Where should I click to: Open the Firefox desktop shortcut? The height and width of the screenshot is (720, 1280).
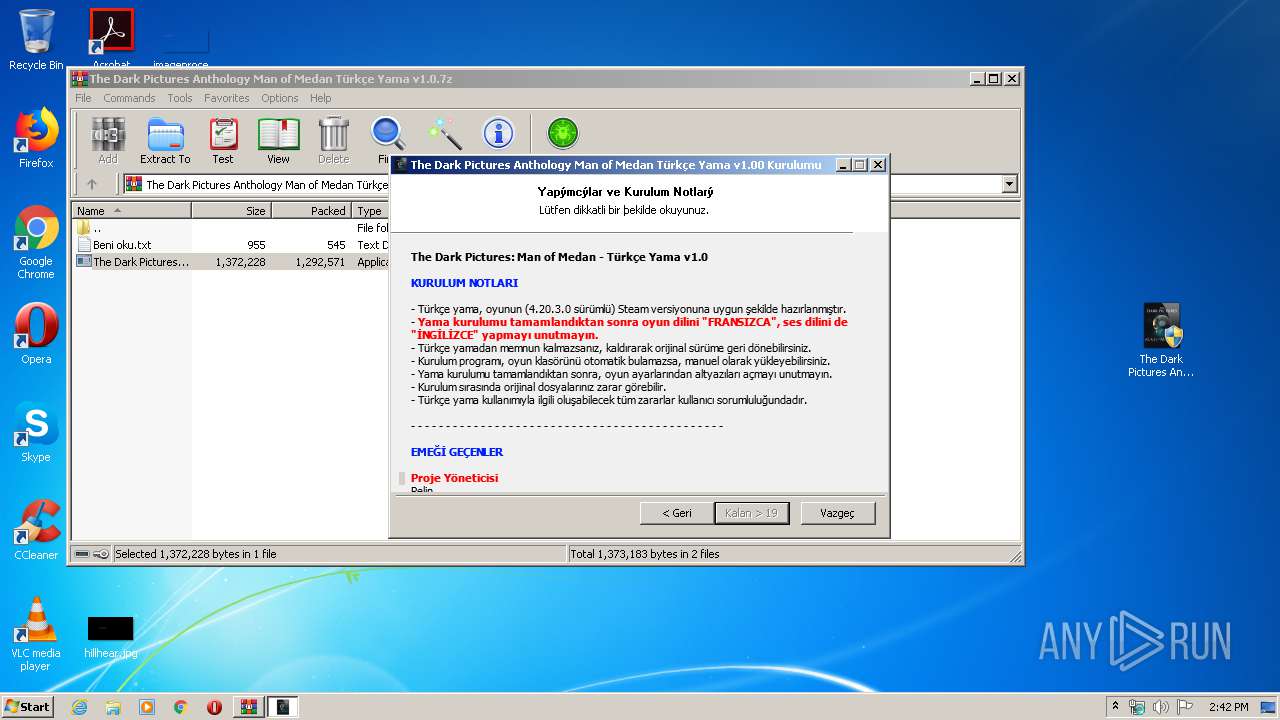tap(36, 138)
